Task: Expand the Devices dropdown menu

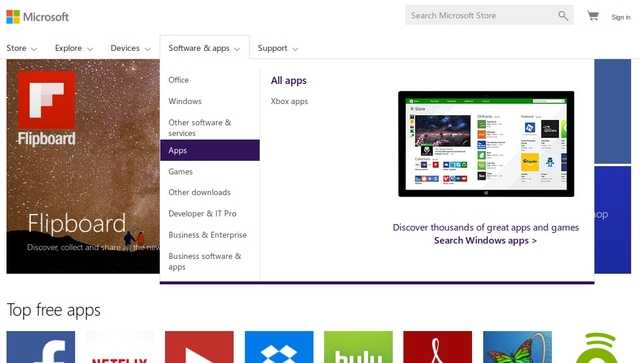Action: point(130,48)
